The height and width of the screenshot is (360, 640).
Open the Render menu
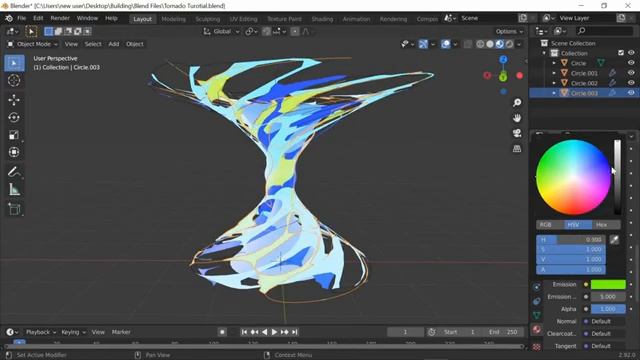tap(60, 18)
